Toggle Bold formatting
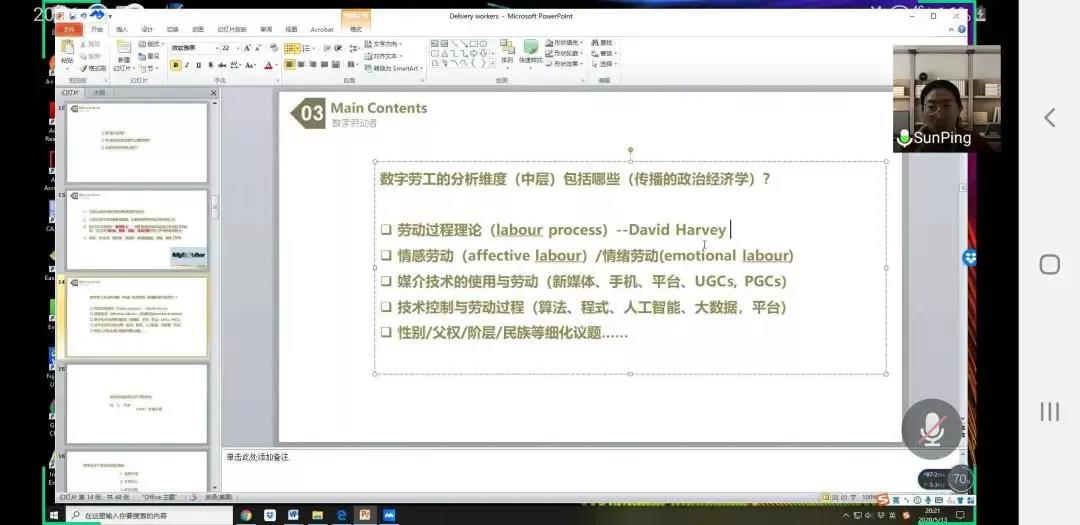The height and width of the screenshot is (525, 1080). [x=176, y=65]
